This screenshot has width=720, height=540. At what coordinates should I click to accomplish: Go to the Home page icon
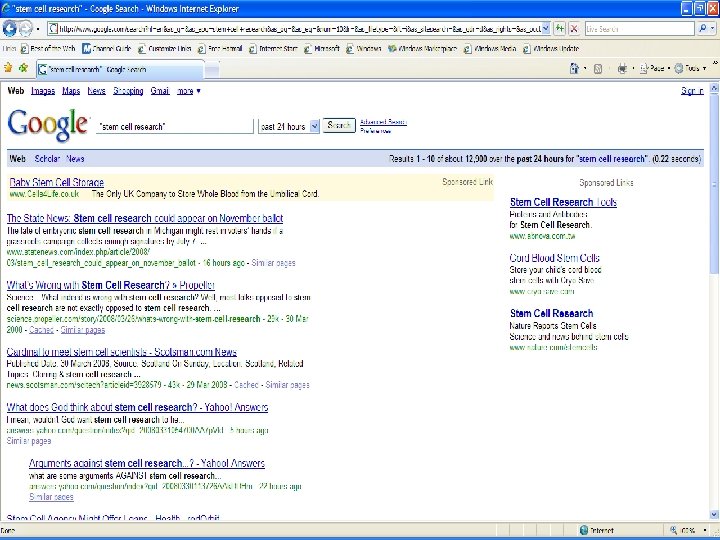(574, 68)
